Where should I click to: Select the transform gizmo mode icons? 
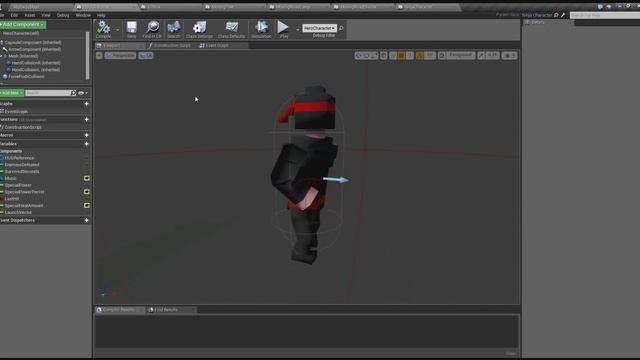click(366, 56)
